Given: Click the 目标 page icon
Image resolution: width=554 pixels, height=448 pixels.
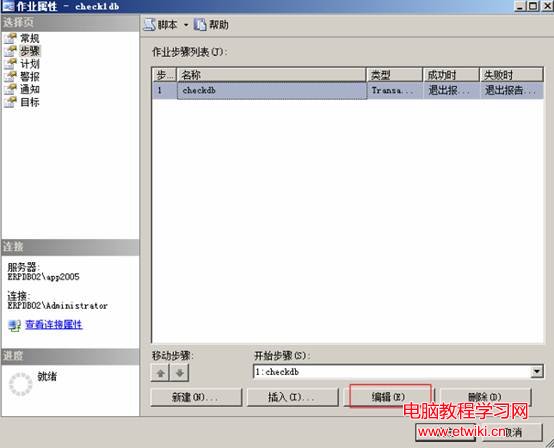Looking at the screenshot, I should point(11,102).
